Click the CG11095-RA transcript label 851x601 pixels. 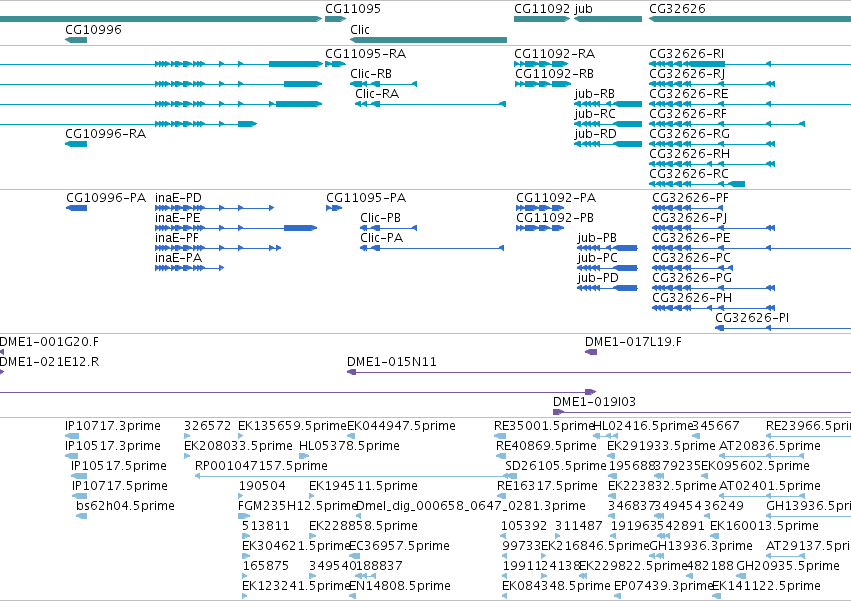[x=365, y=54]
